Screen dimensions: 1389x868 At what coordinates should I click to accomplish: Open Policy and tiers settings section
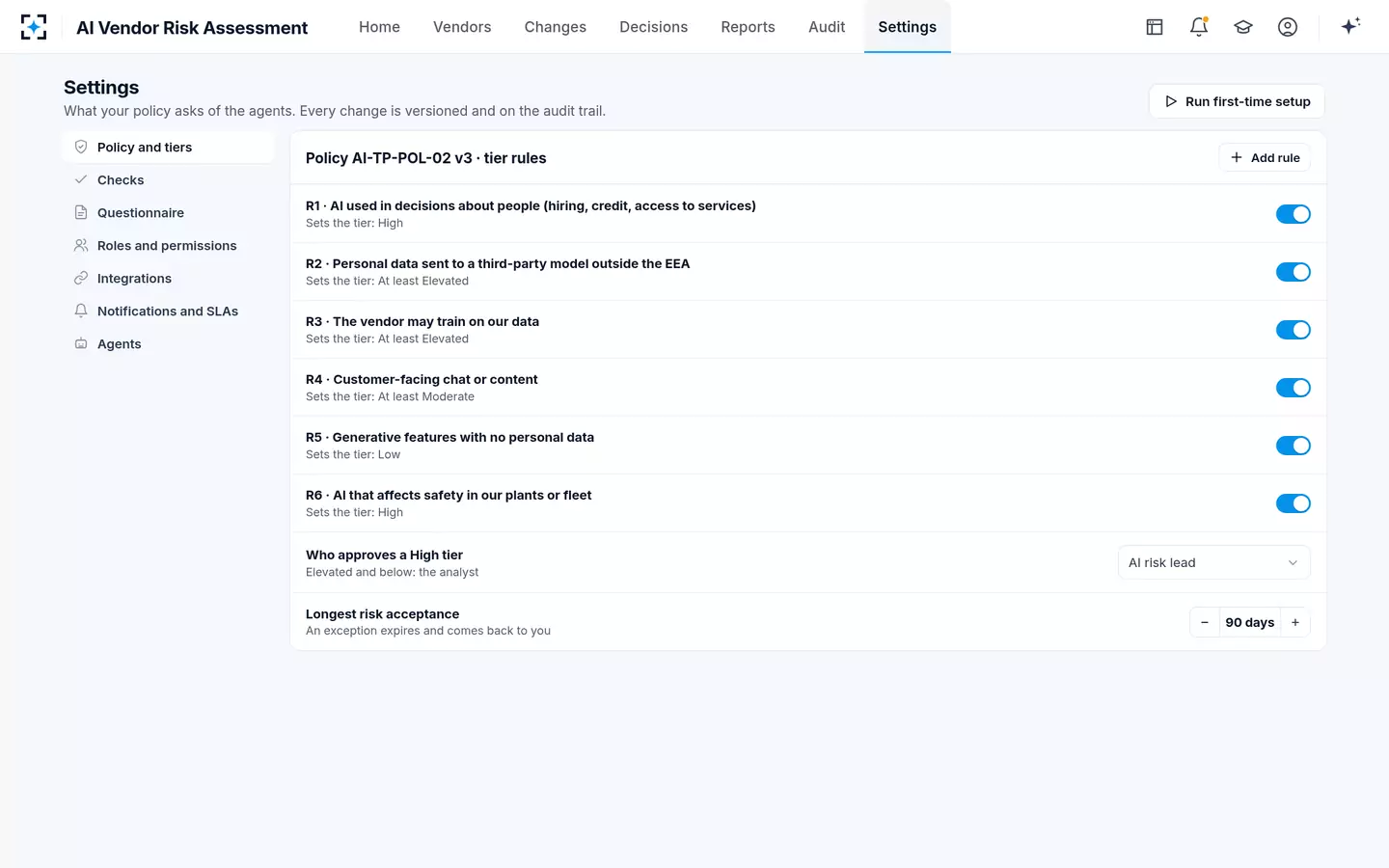click(169, 147)
